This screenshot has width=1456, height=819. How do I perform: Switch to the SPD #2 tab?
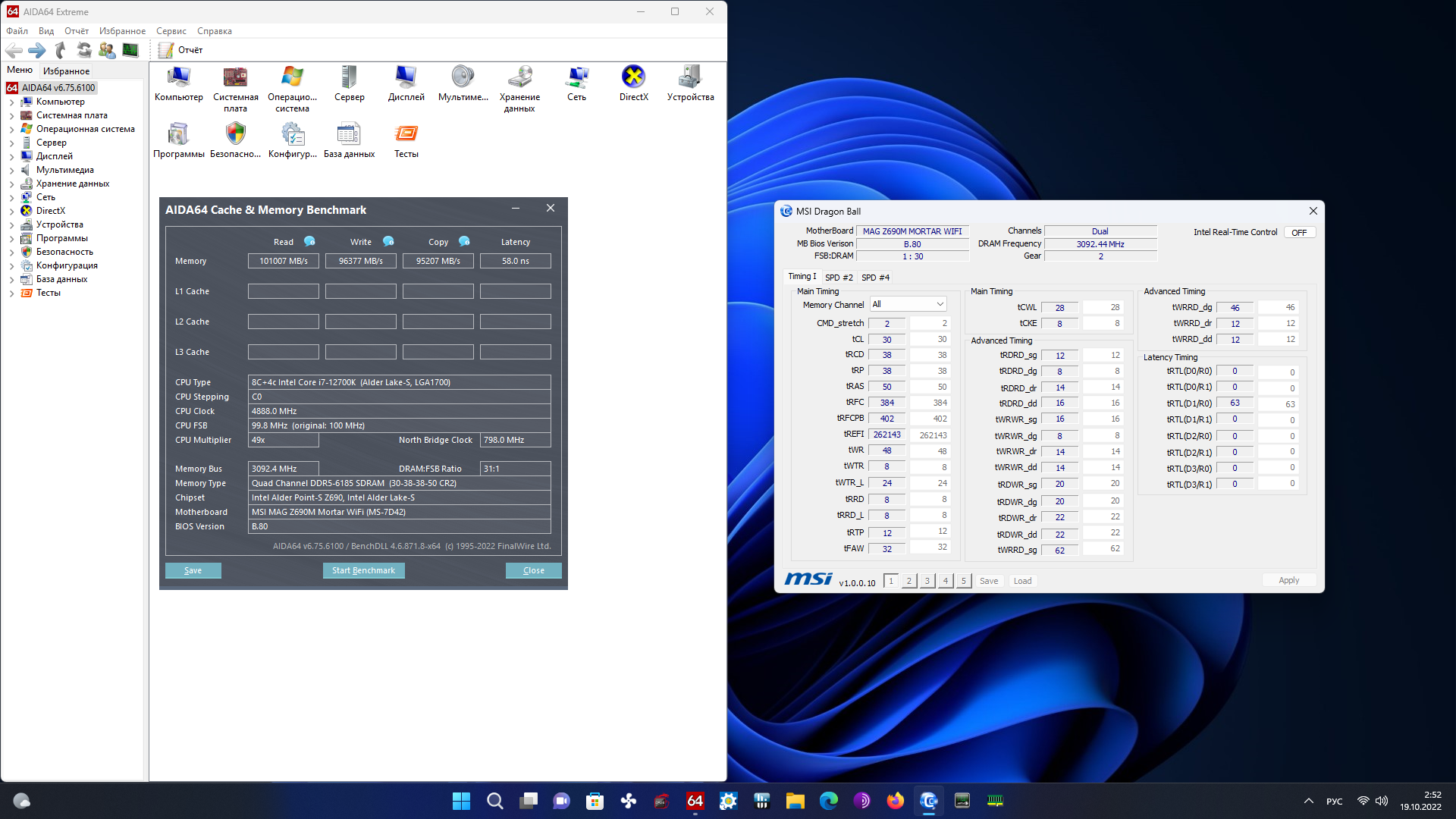839,278
